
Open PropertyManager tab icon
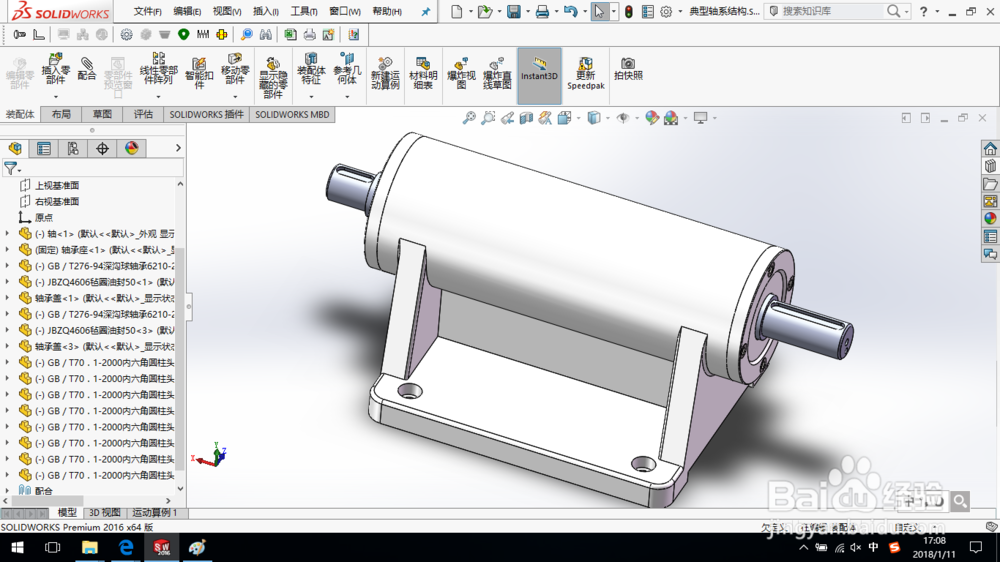coord(44,149)
